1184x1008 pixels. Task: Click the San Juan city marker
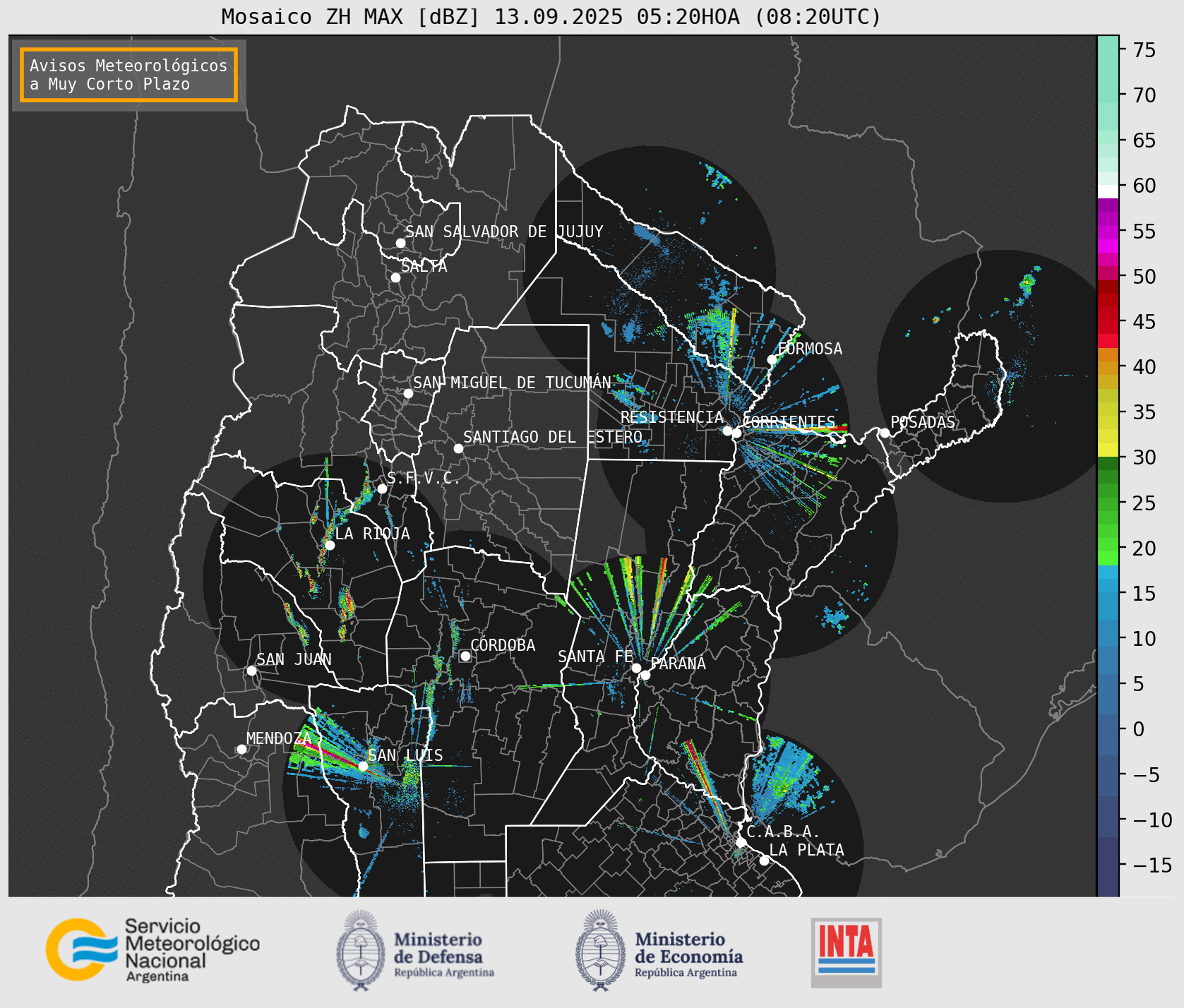(x=251, y=671)
